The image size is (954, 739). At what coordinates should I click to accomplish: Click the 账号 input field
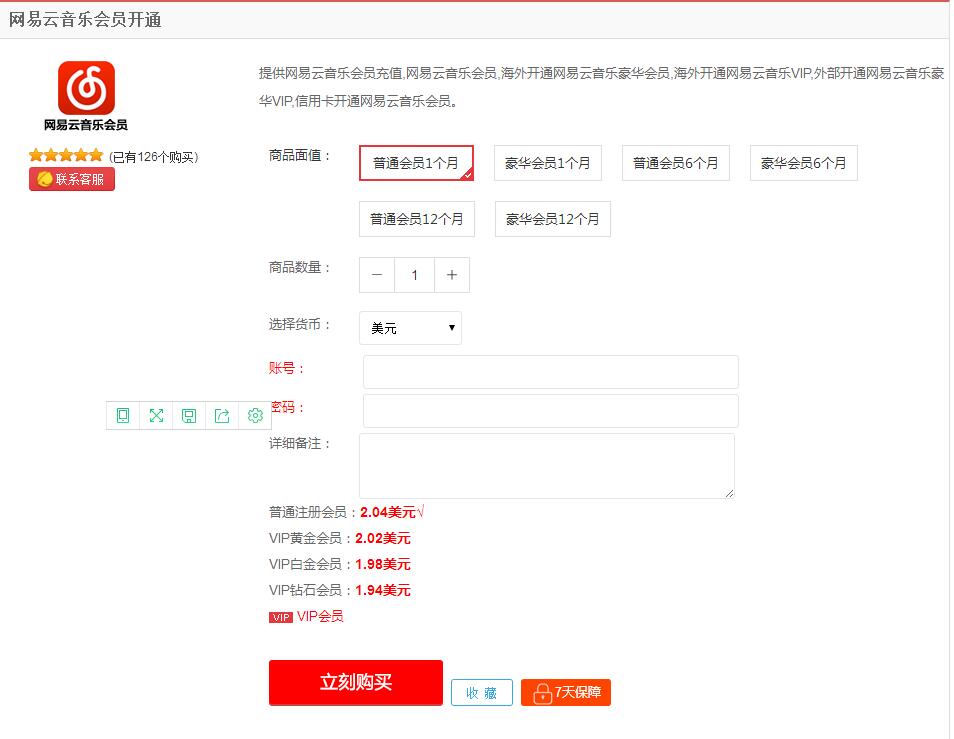pos(551,372)
